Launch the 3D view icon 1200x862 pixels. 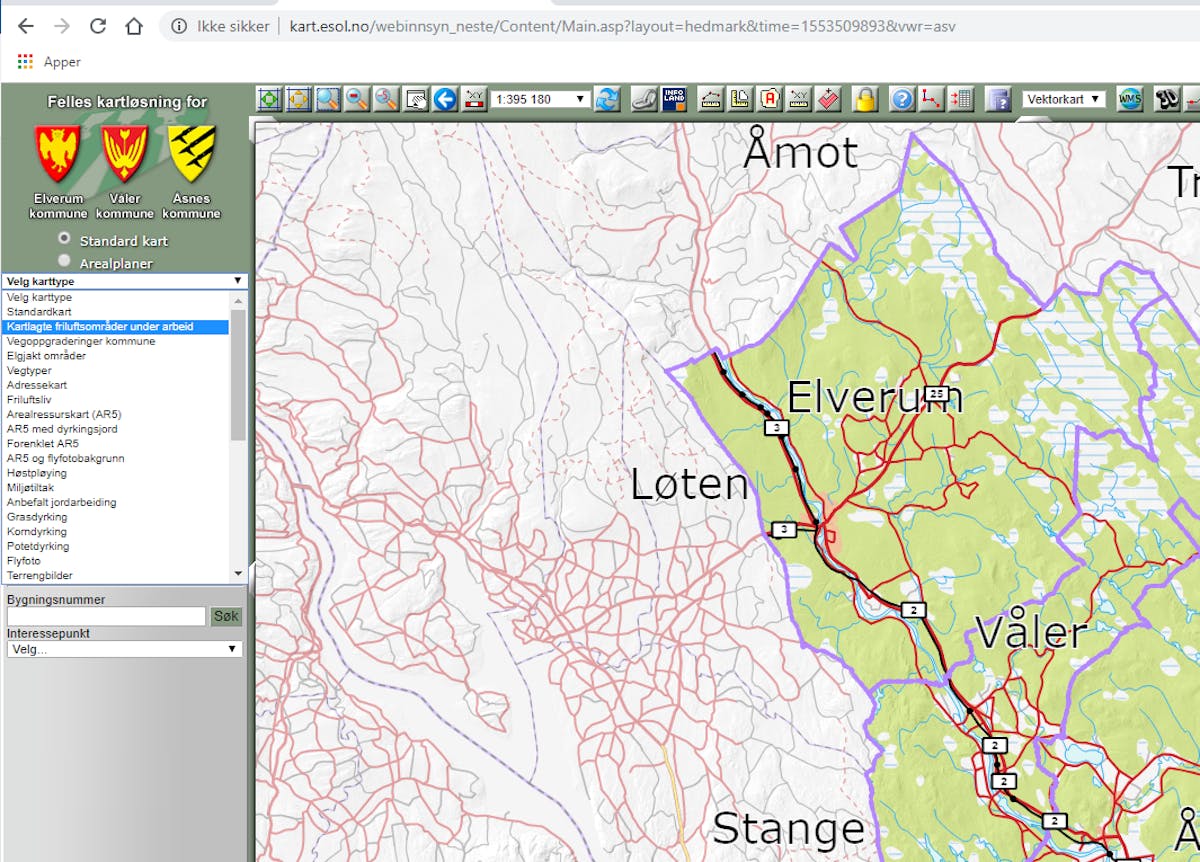coord(1167,100)
